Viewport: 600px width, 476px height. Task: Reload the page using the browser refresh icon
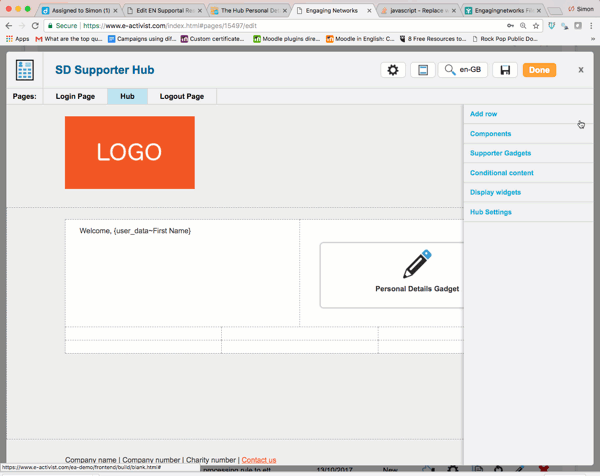(35, 26)
